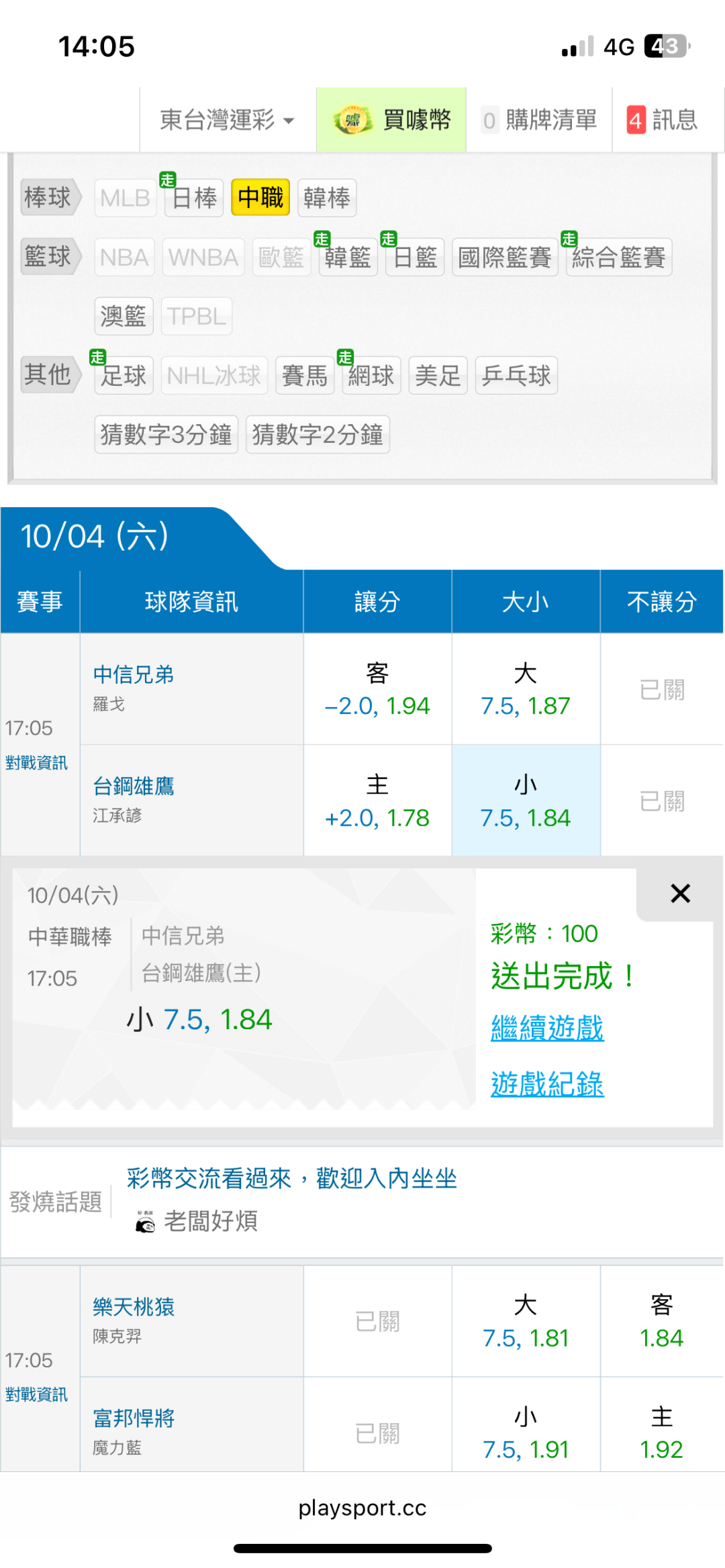Image resolution: width=725 pixels, height=1568 pixels.
Task: Switch to the 韓棒 league tab
Action: coord(326,198)
